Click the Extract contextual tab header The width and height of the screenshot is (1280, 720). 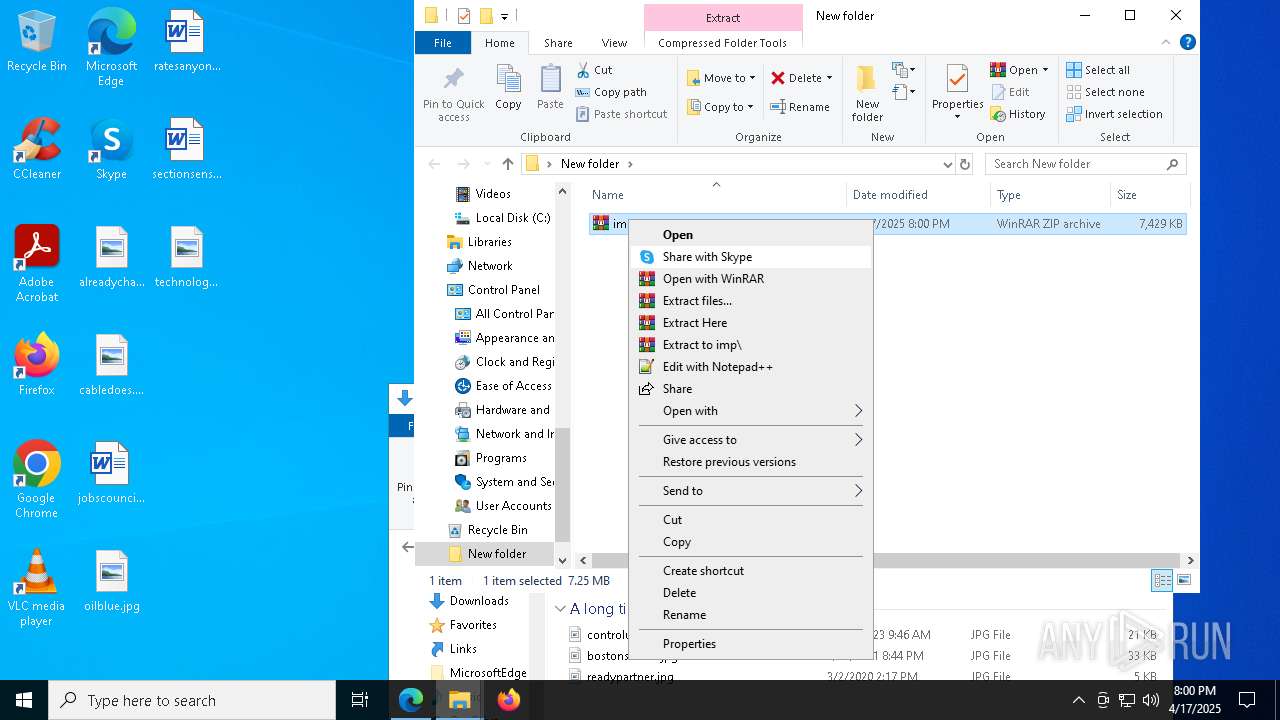[723, 18]
